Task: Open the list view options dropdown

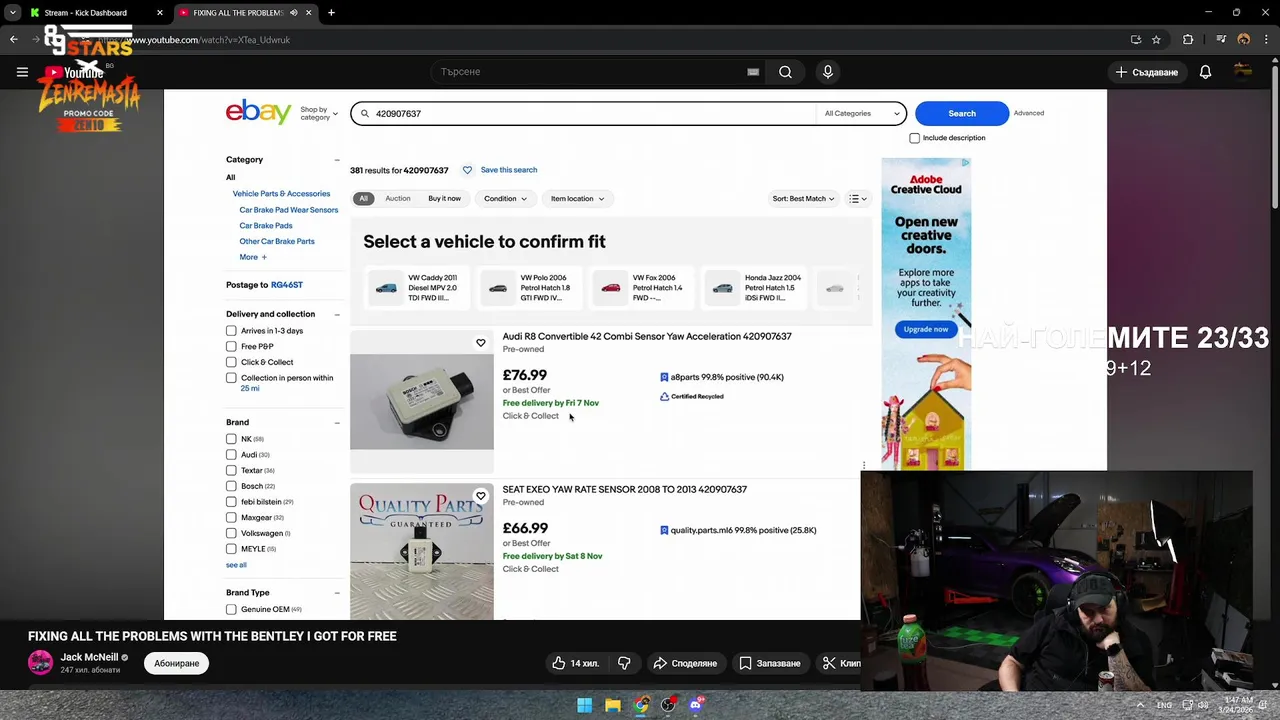Action: (858, 198)
